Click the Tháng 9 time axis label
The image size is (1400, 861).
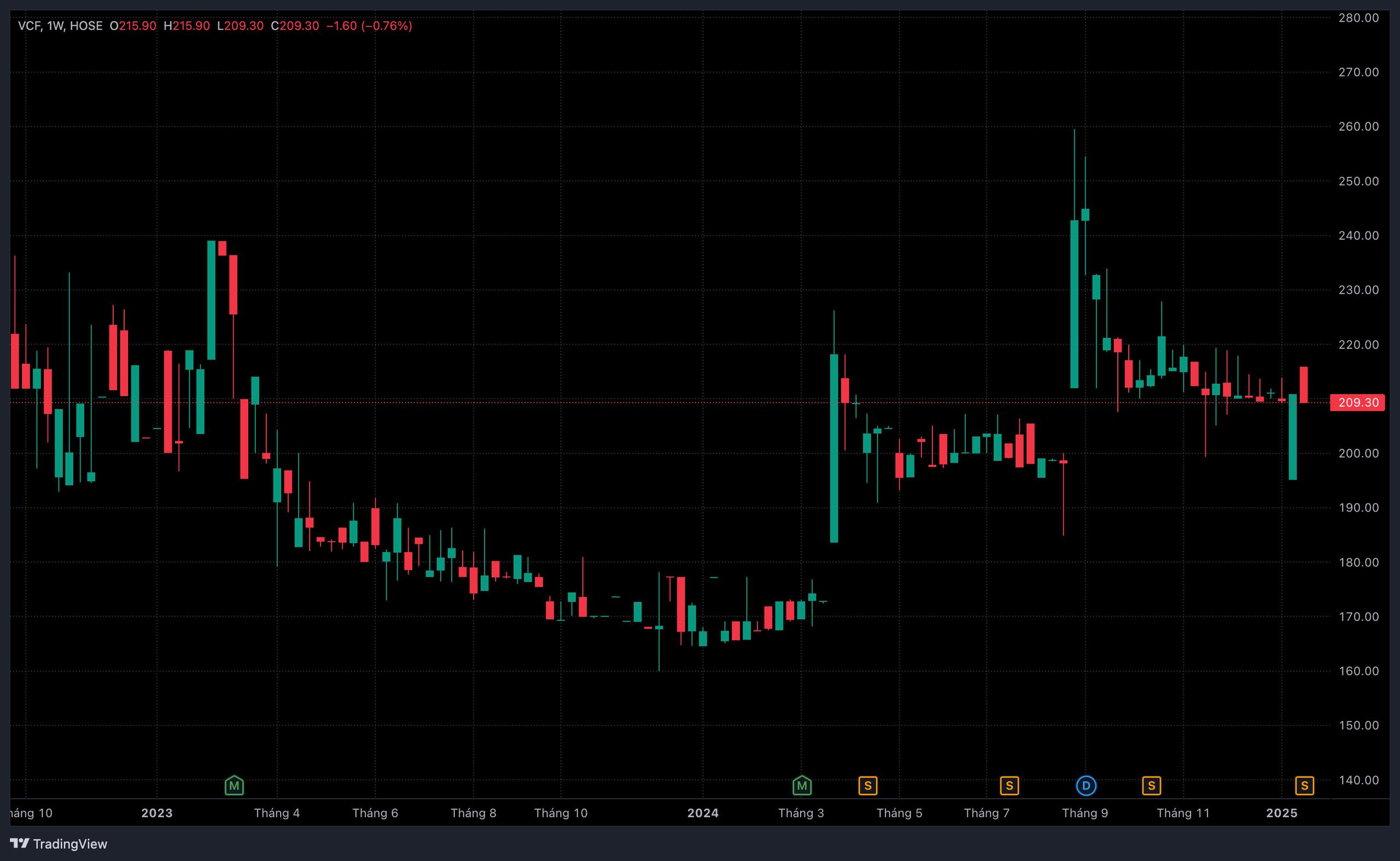(x=1085, y=813)
